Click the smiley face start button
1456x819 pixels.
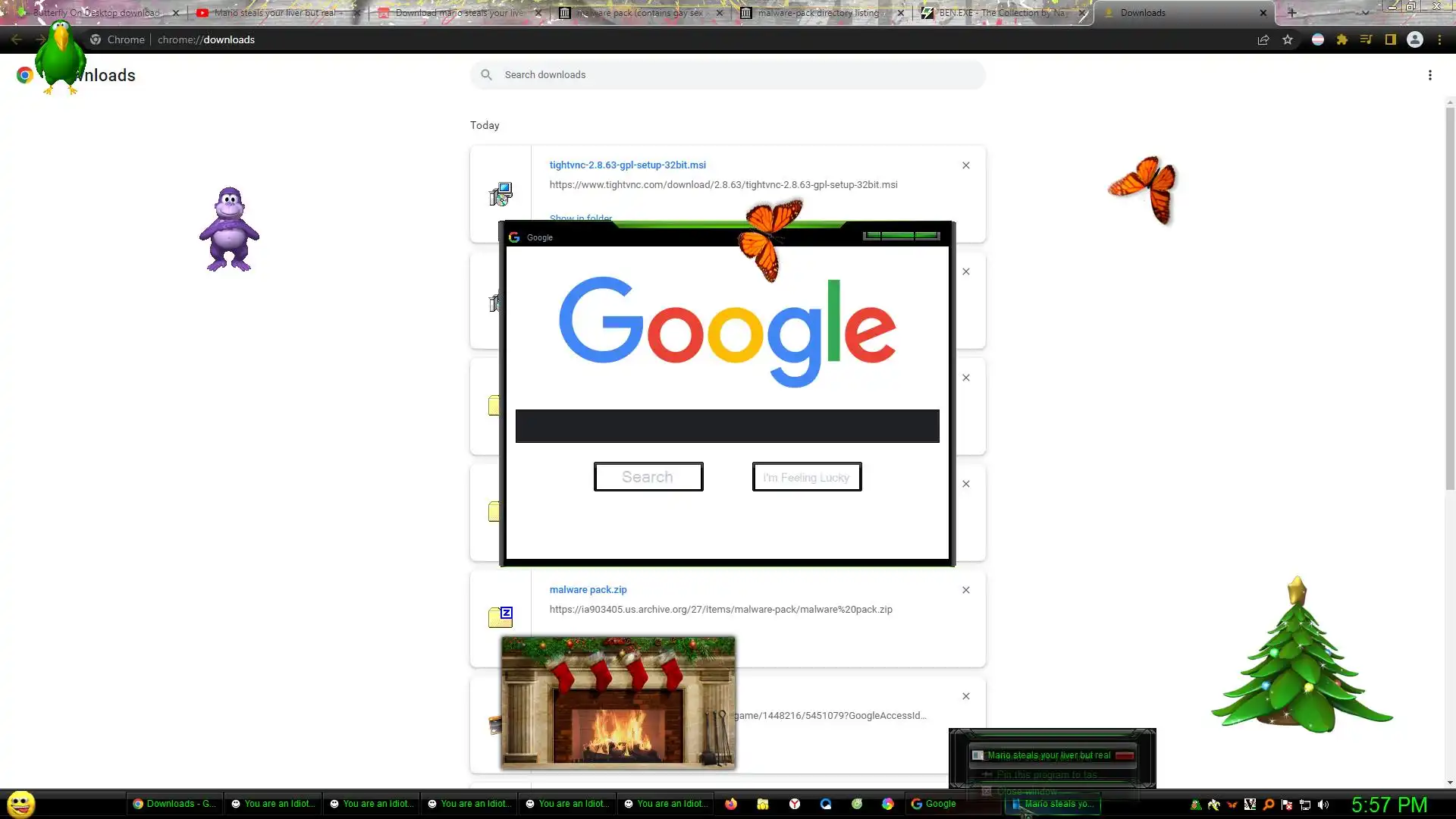point(21,804)
